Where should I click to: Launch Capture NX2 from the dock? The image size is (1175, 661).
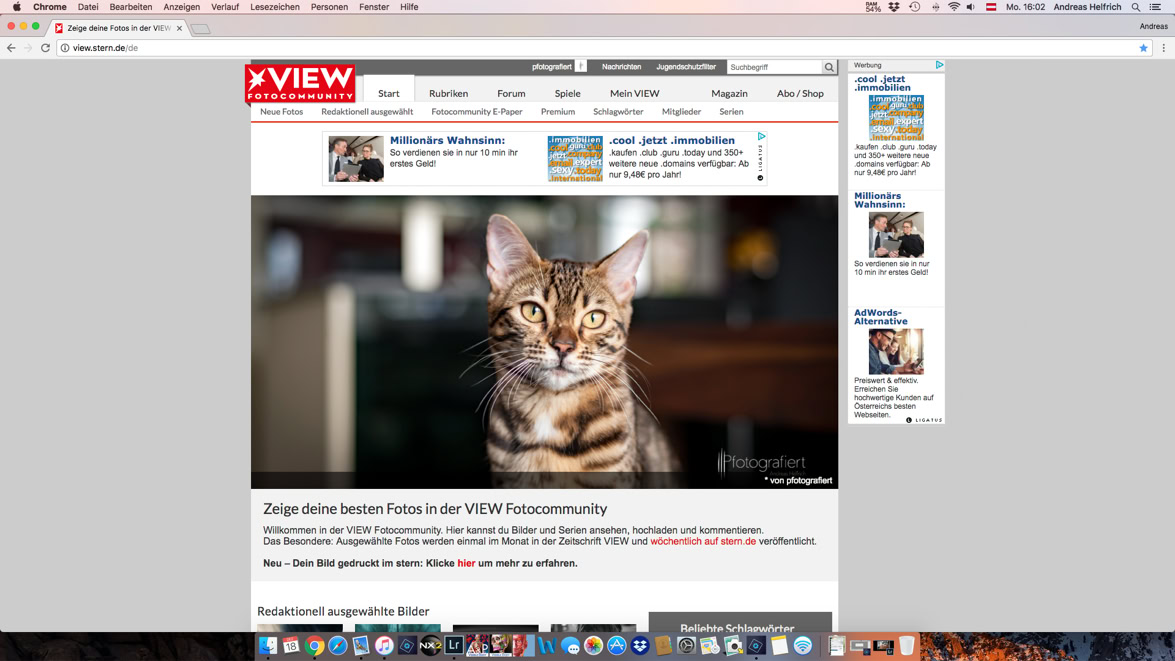click(430, 645)
